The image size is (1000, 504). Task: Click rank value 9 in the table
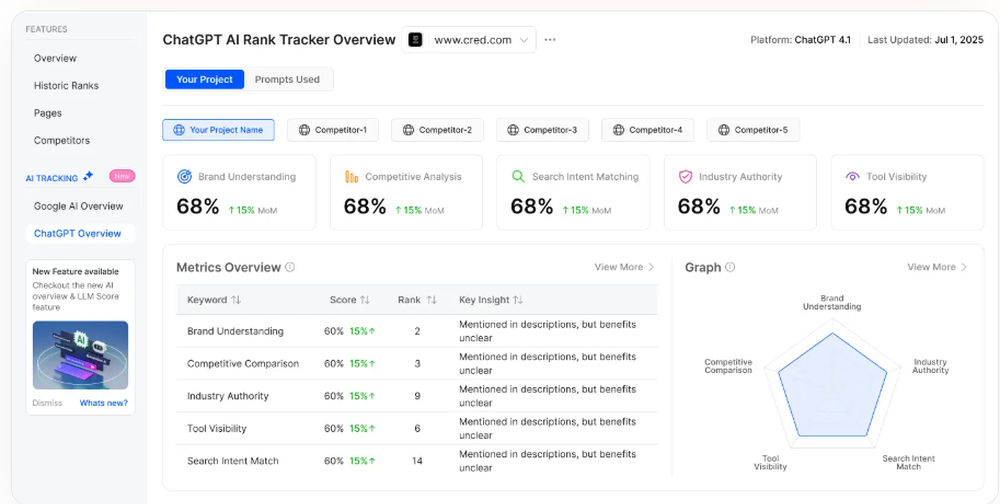(417, 396)
